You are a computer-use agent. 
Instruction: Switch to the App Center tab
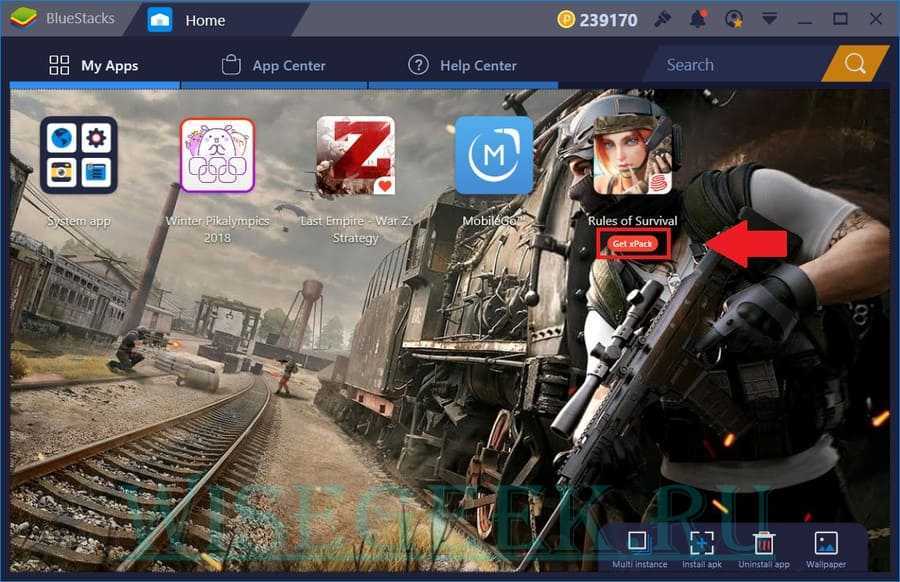coord(274,65)
